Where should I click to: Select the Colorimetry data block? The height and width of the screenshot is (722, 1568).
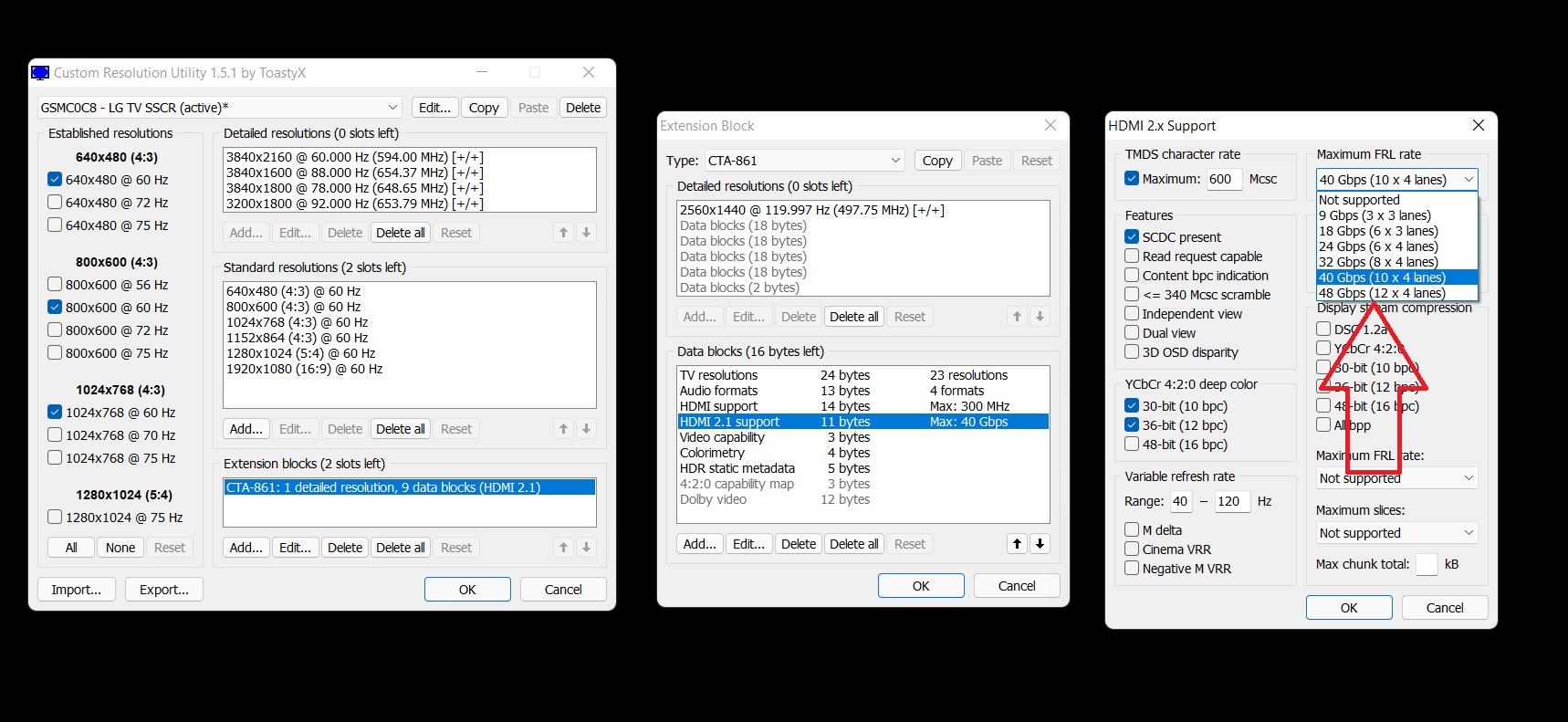pos(863,453)
